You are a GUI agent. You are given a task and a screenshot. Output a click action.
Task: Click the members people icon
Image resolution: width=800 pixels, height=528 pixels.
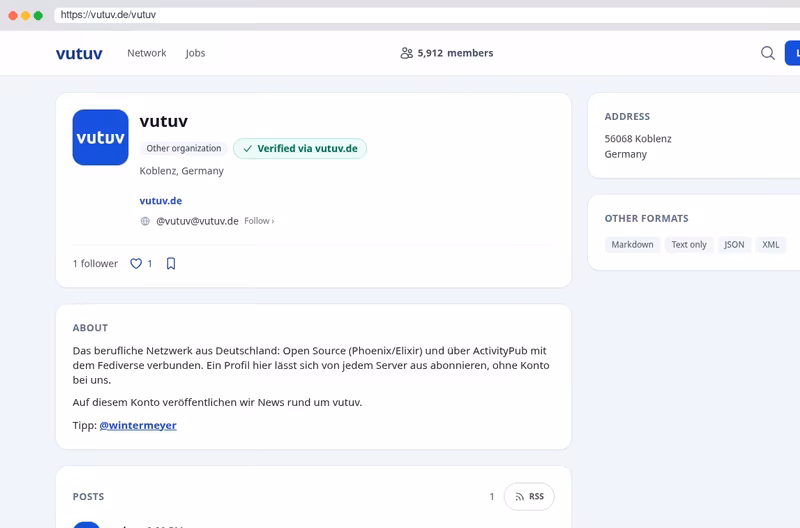click(406, 53)
